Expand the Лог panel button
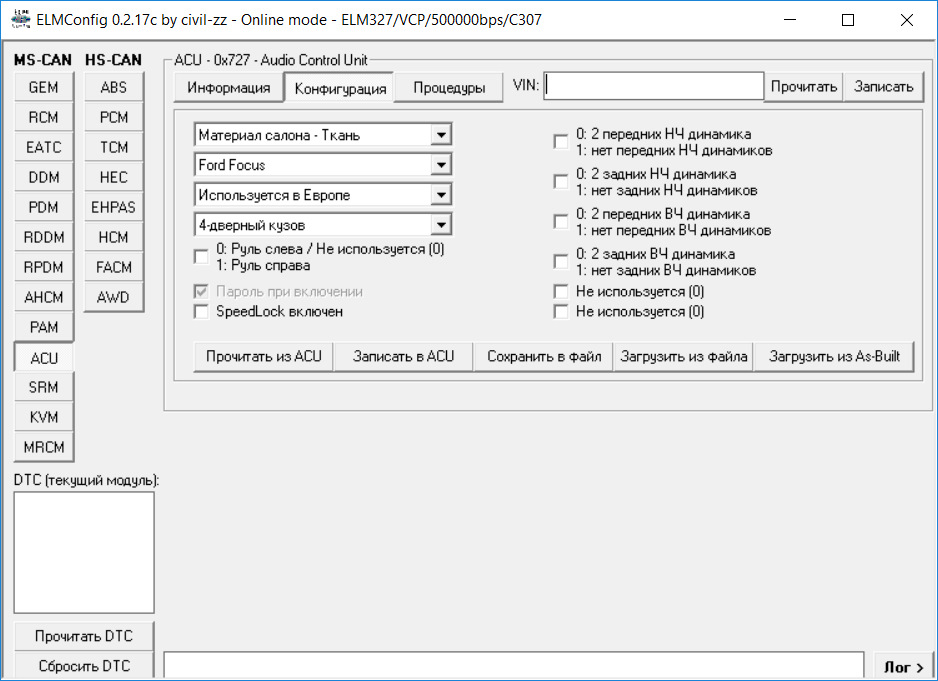The image size is (938, 681). point(903,667)
